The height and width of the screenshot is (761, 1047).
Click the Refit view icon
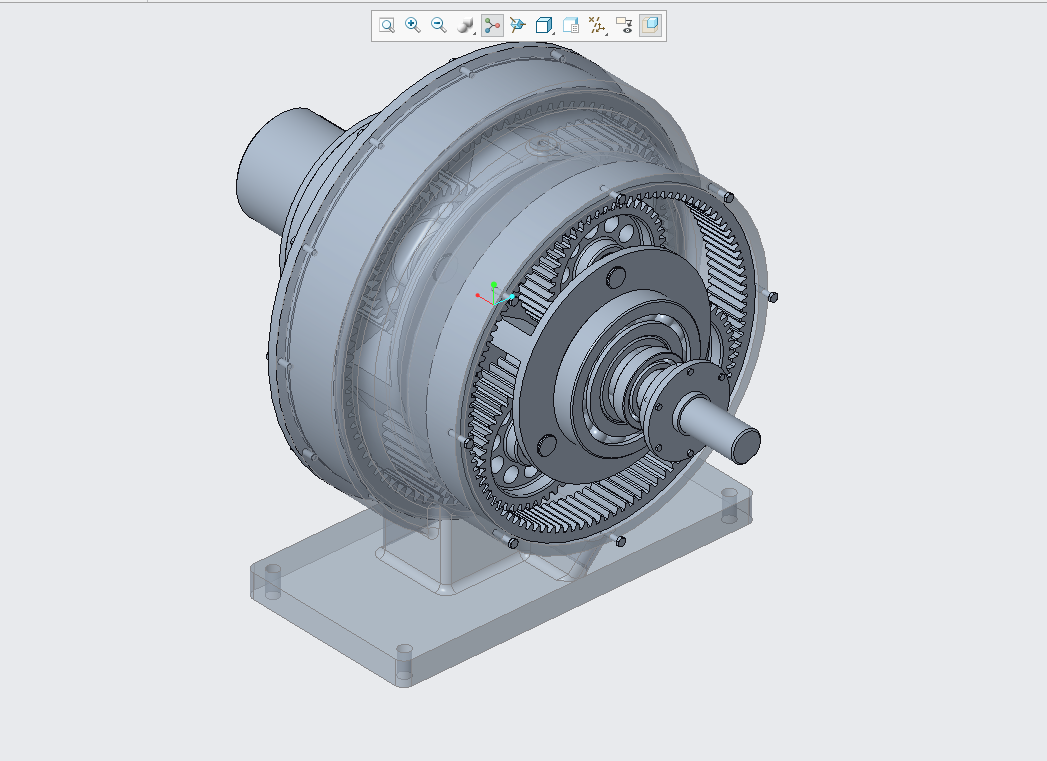[387, 25]
